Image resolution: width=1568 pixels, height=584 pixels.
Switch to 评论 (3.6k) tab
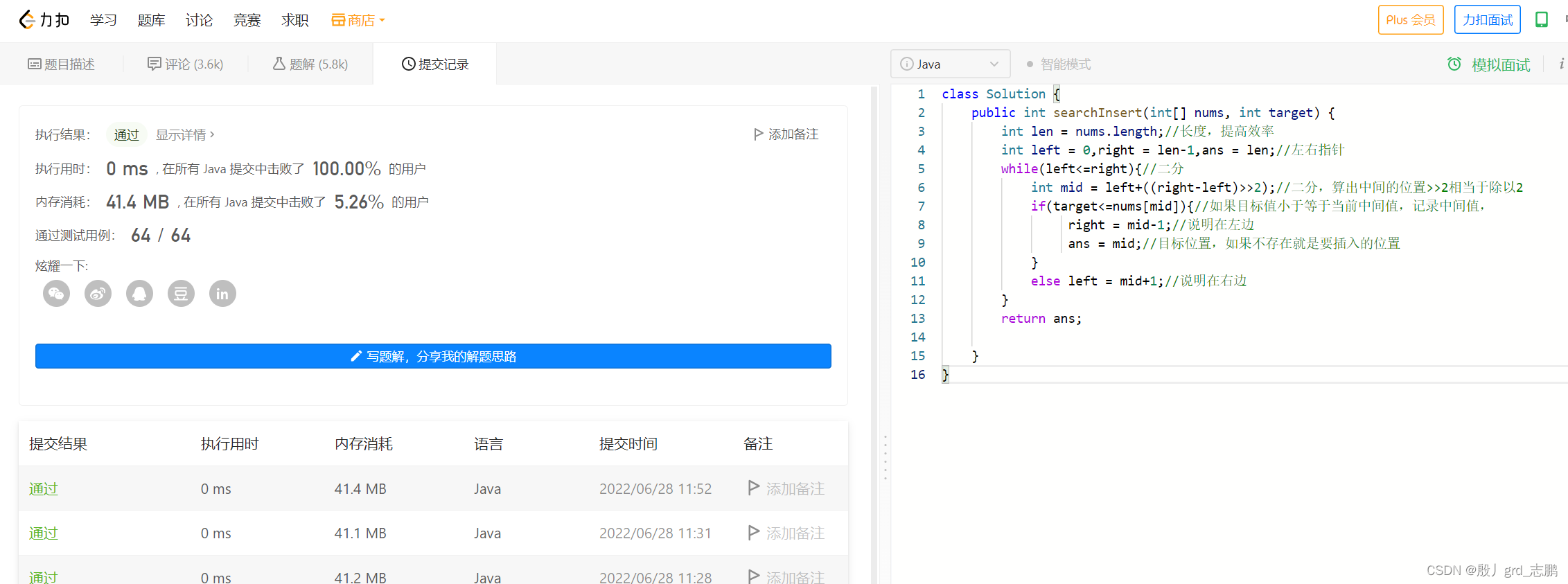(185, 64)
